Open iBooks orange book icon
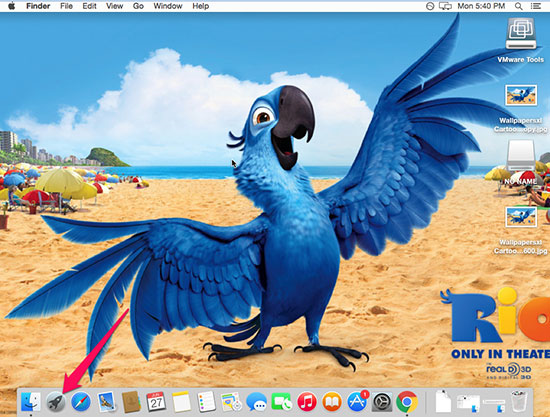Viewport: 550px width, 417px height. pyautogui.click(x=332, y=402)
